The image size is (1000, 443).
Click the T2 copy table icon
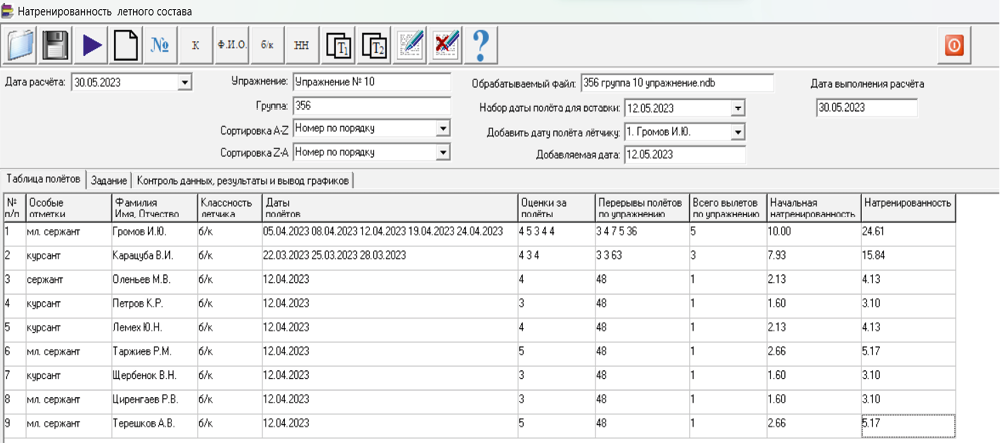[374, 44]
